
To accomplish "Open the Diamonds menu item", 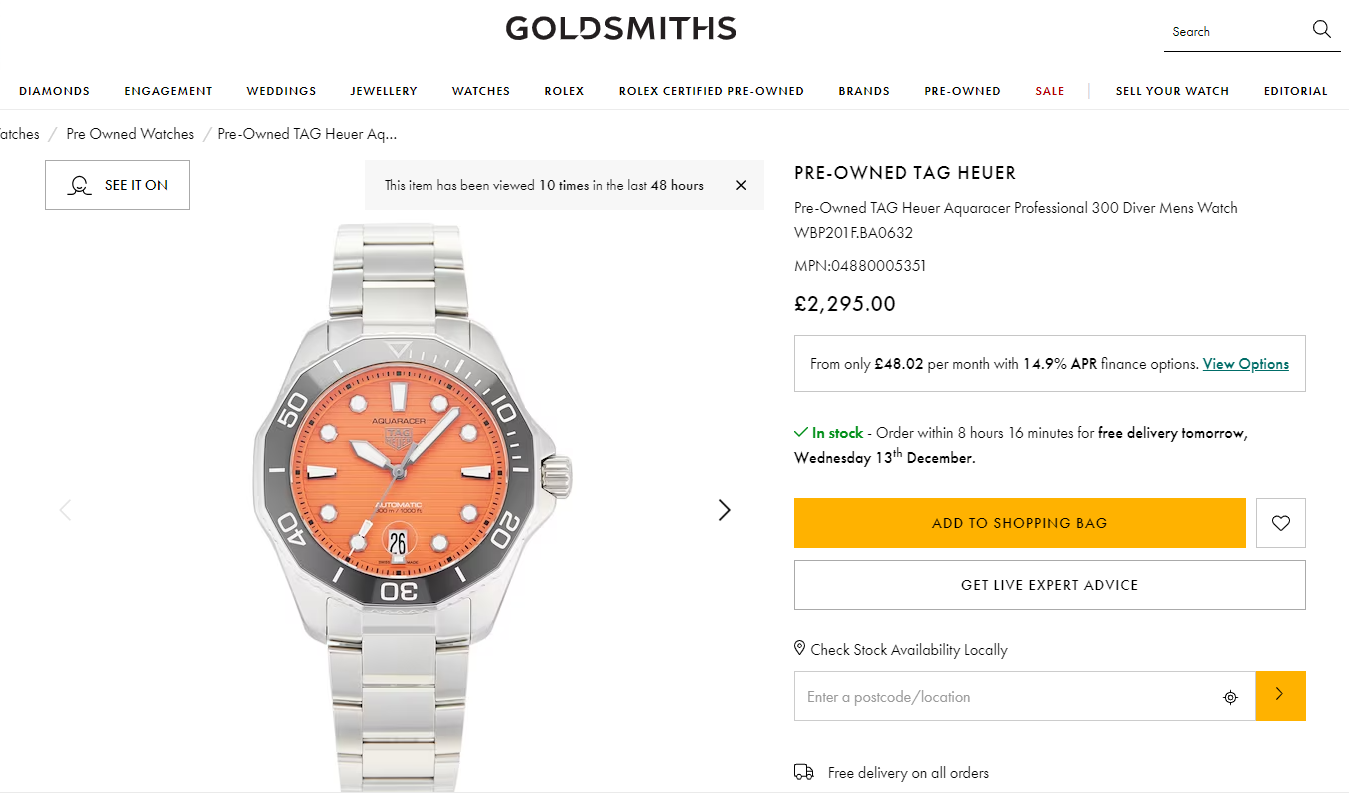I will click(x=54, y=91).
